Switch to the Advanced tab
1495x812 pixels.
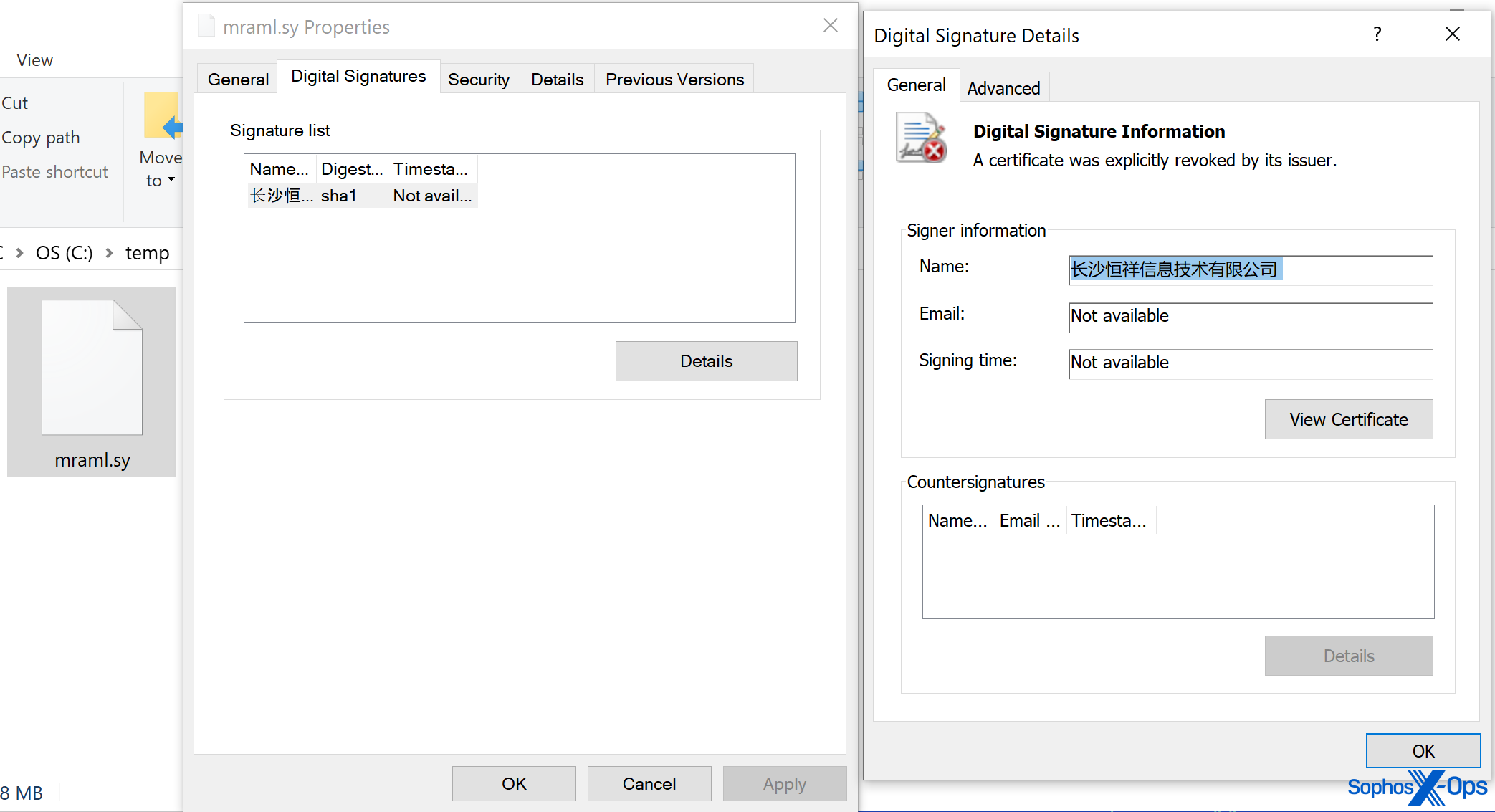(x=1003, y=88)
